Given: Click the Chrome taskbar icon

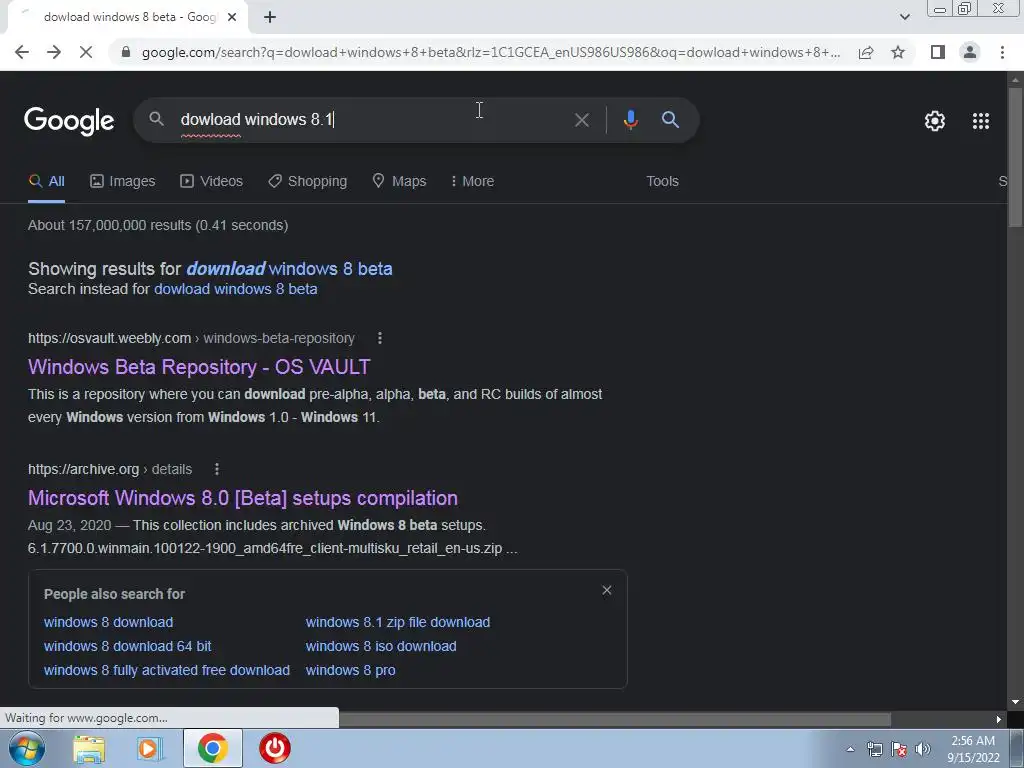Looking at the screenshot, I should (x=213, y=748).
